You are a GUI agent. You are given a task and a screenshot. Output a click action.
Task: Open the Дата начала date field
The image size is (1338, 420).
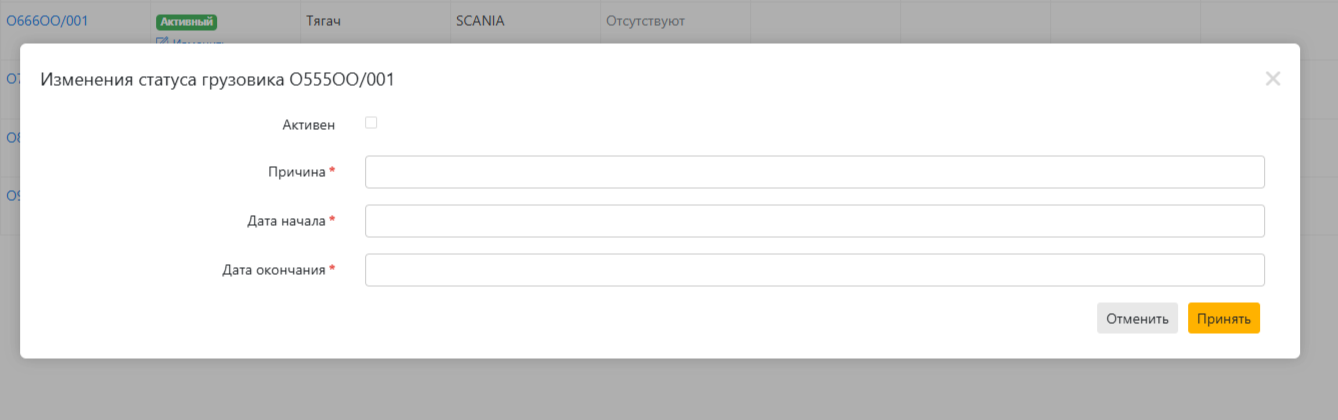[814, 221]
